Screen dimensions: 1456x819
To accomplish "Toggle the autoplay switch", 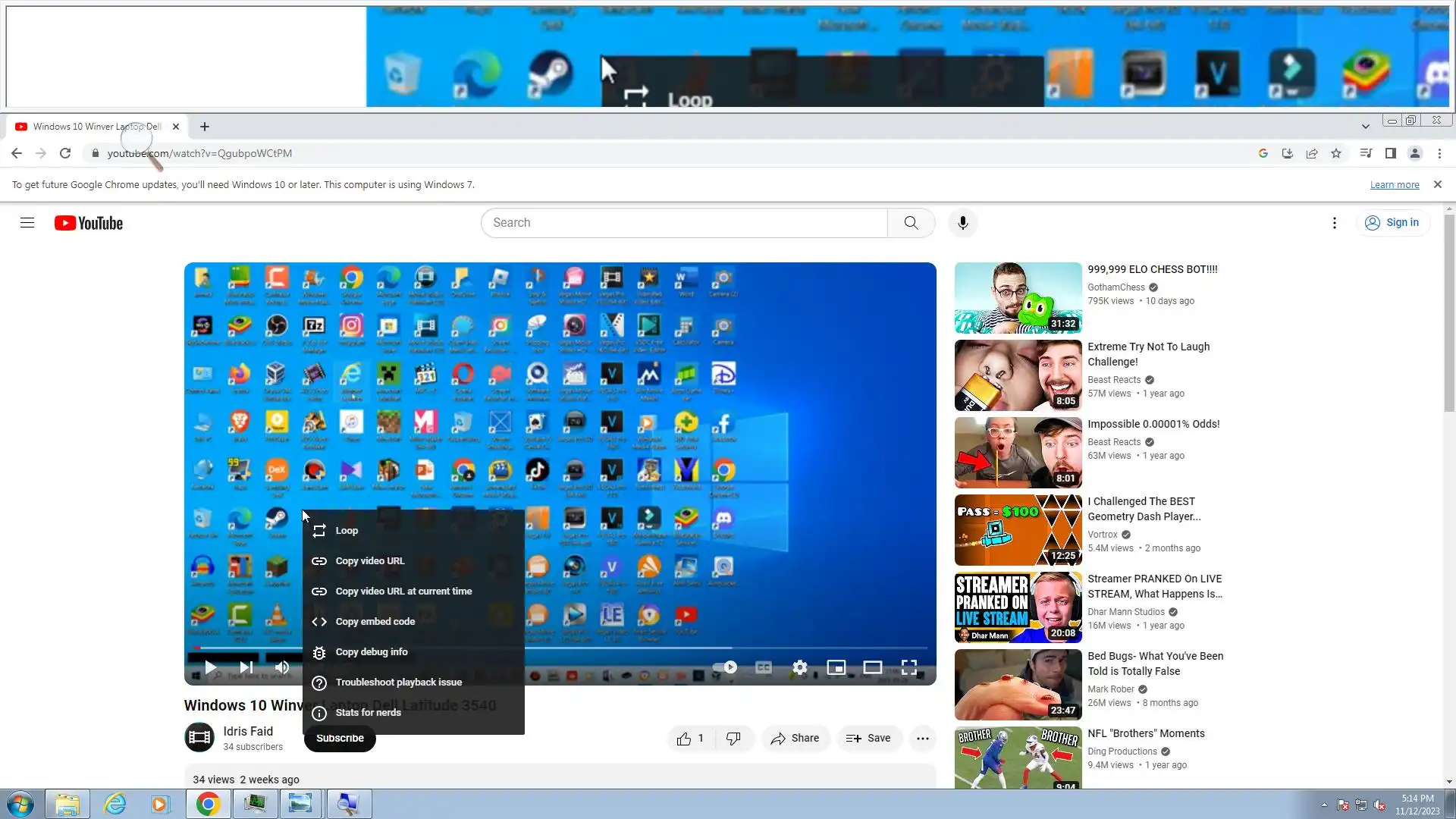I will pyautogui.click(x=725, y=667).
